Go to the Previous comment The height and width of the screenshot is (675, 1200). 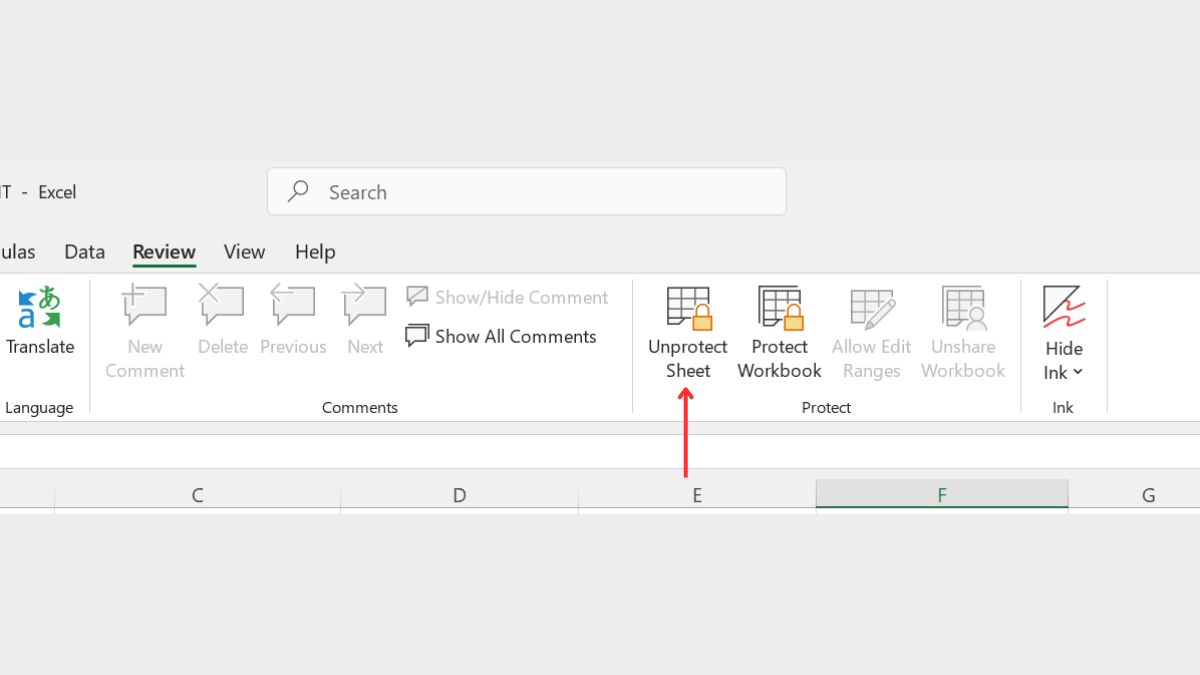click(293, 306)
